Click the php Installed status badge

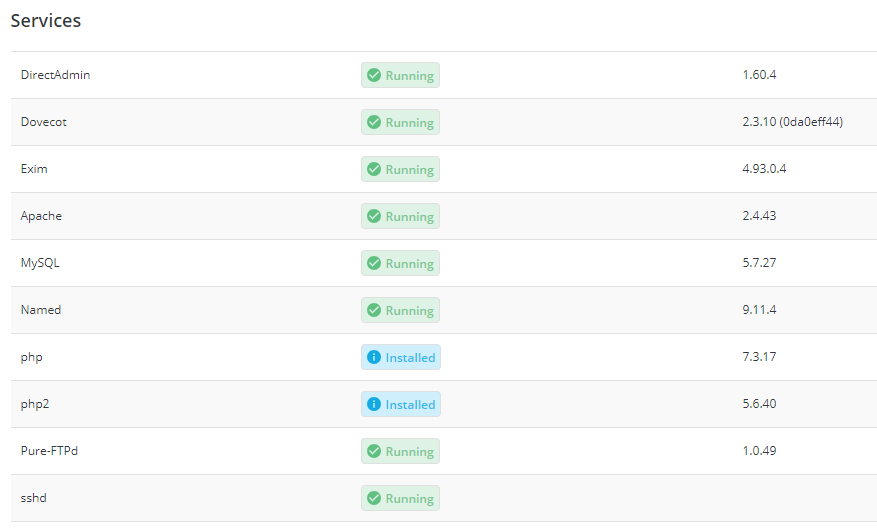coord(401,357)
